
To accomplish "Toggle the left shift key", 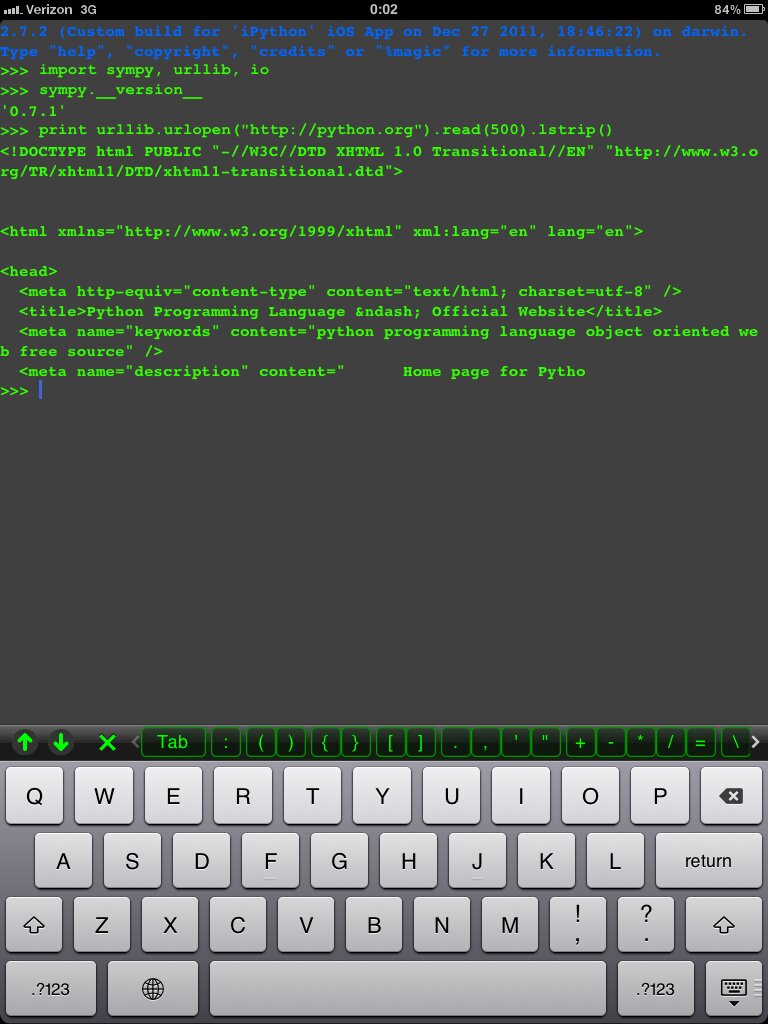I will pos(33,925).
